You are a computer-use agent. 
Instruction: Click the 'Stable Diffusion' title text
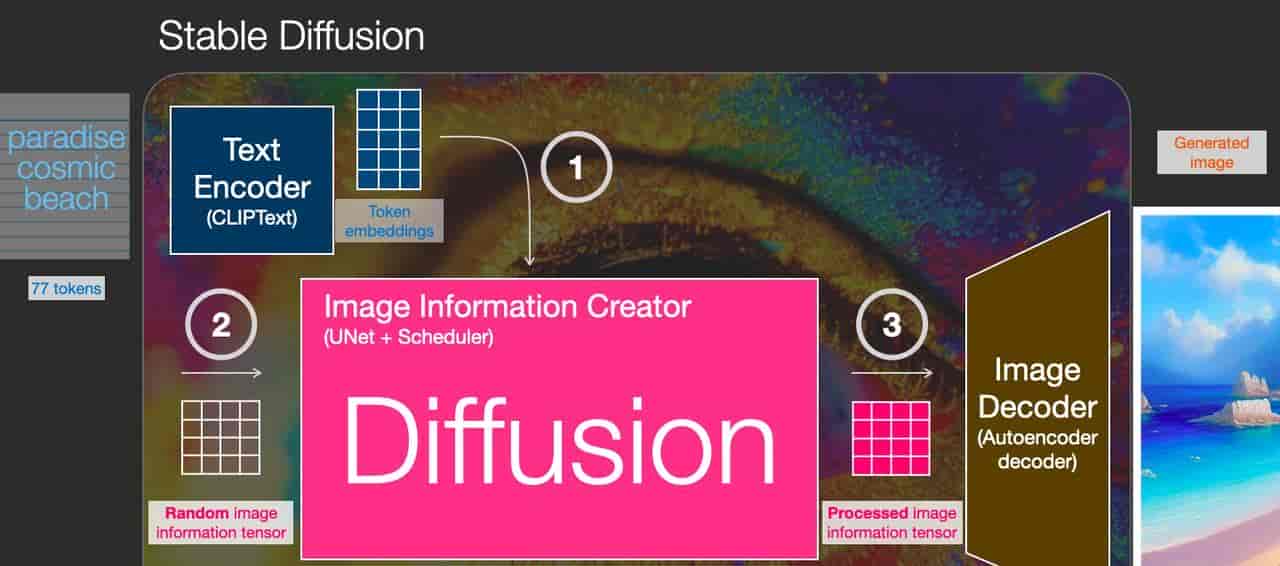pos(291,37)
